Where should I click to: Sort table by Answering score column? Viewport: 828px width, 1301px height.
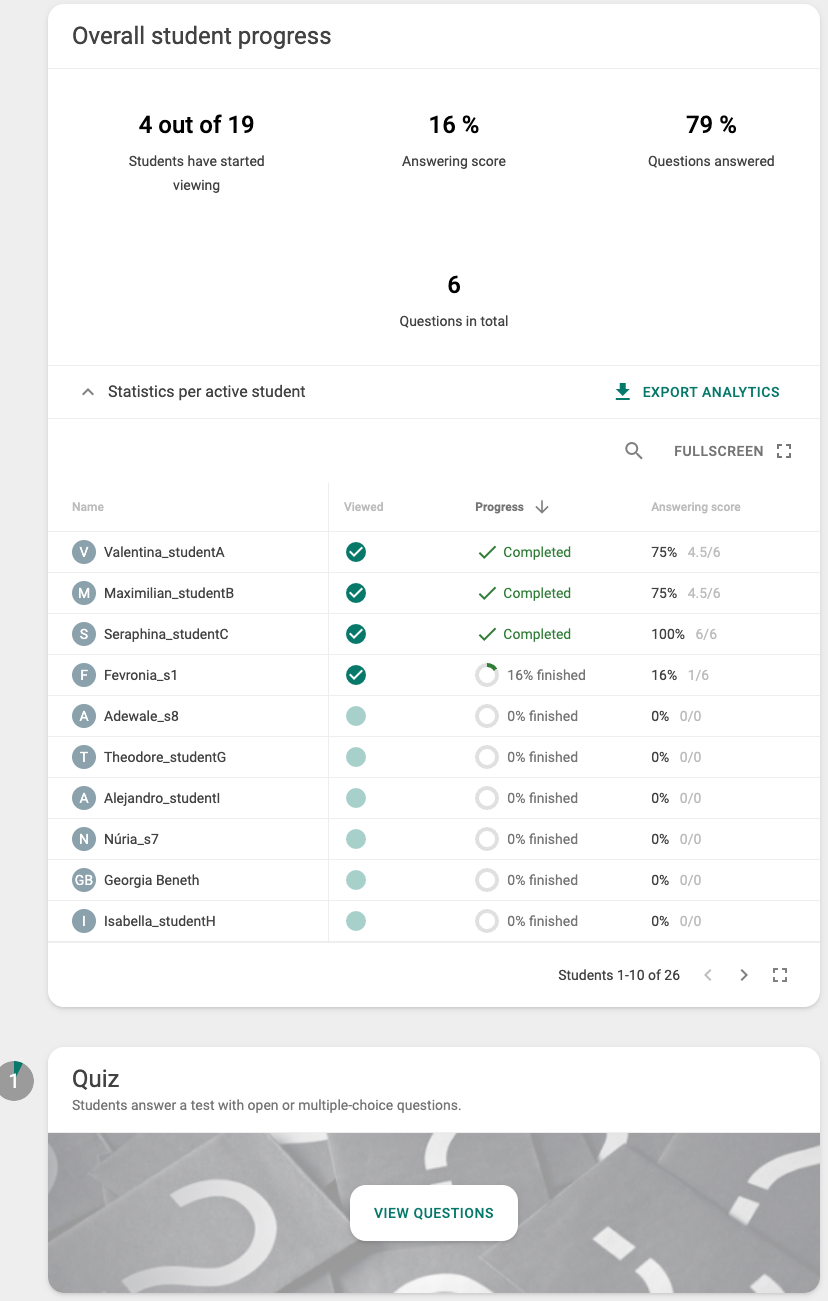tap(696, 507)
